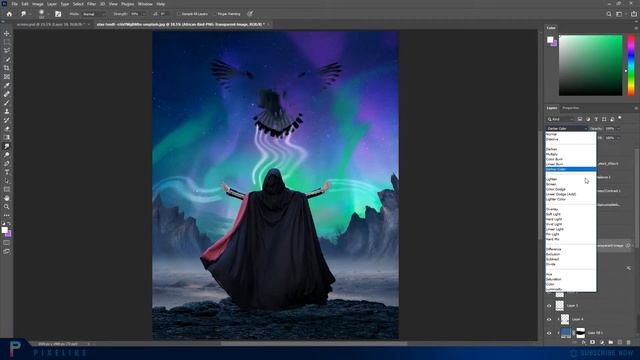Open the Filter menu
640x360 pixels.
[x=91, y=4]
